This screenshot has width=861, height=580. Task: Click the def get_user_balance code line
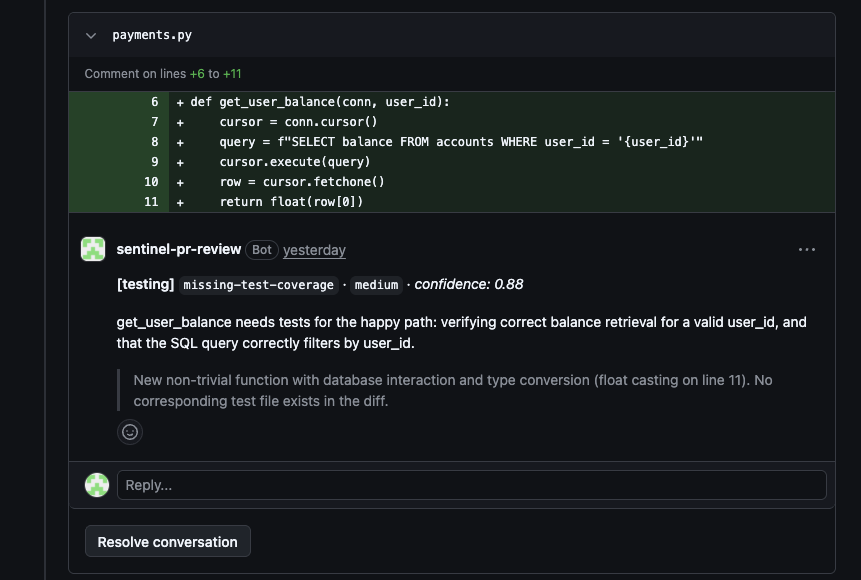pyautogui.click(x=320, y=102)
